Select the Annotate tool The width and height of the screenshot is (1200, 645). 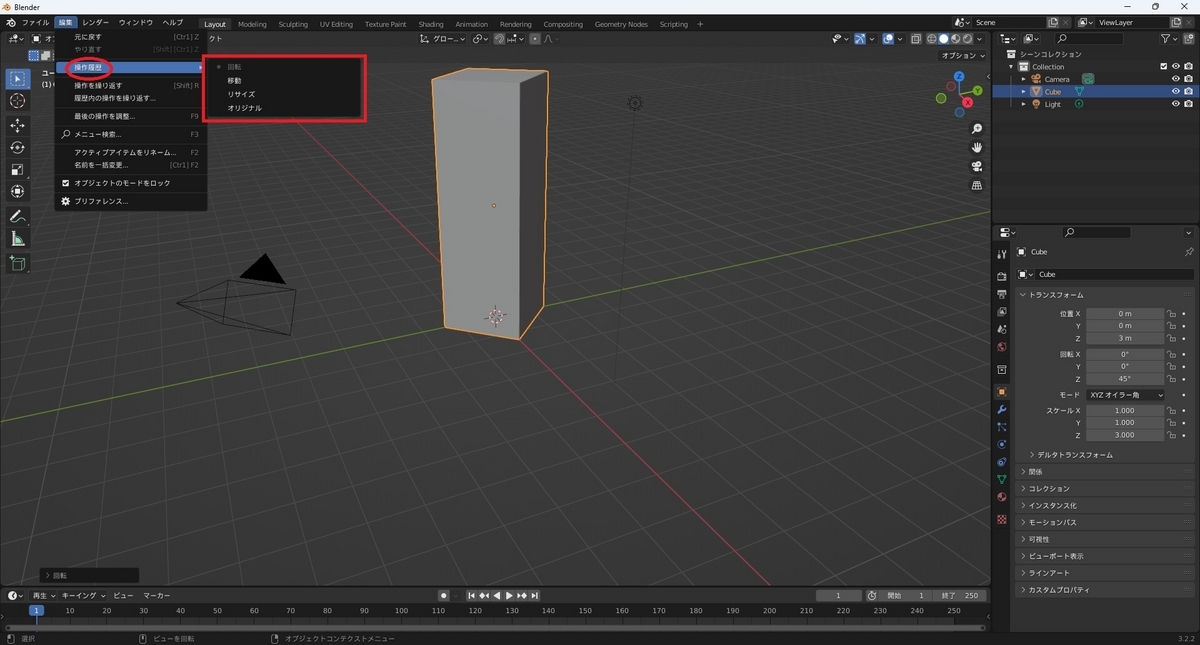pyautogui.click(x=18, y=216)
